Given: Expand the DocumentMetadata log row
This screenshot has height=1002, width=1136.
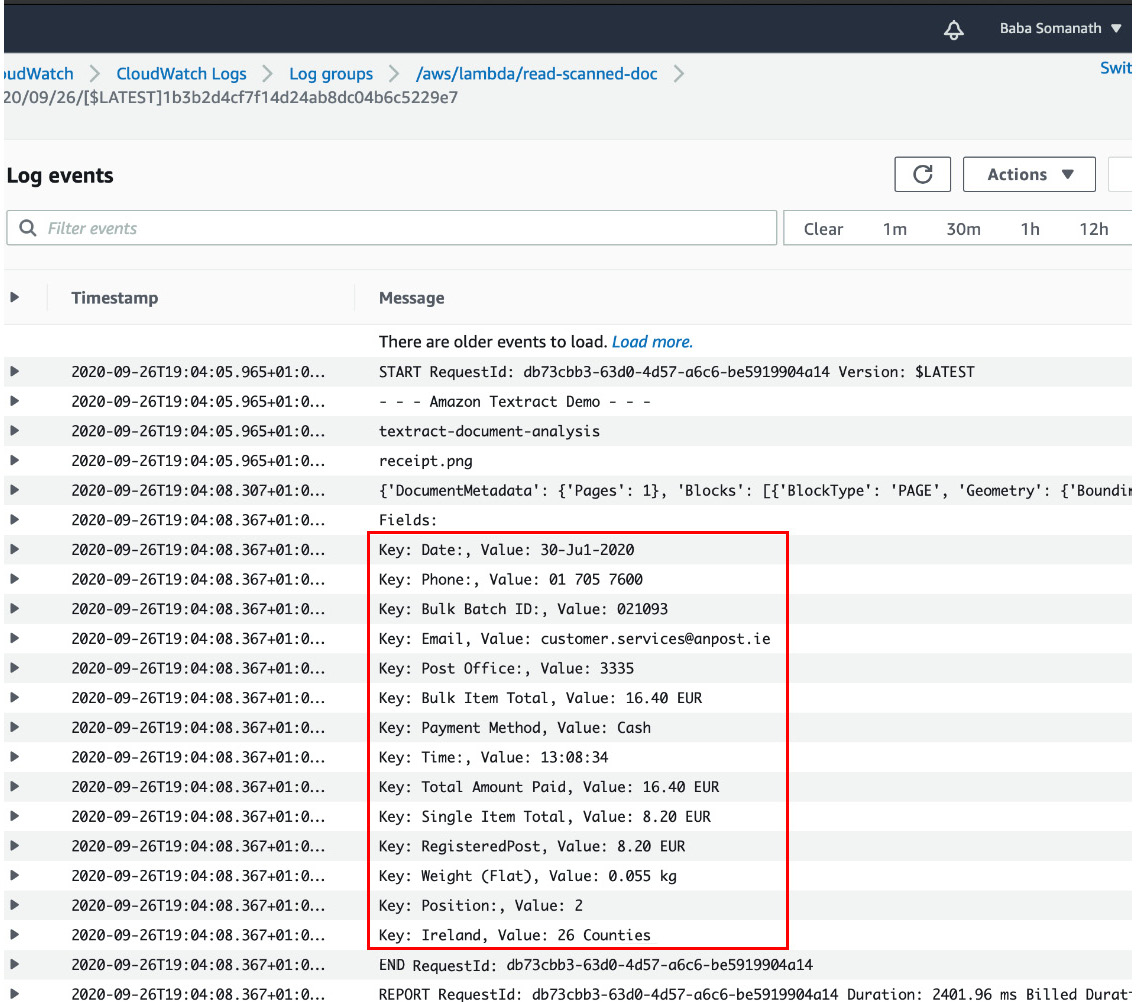Looking at the screenshot, I should pyautogui.click(x=14, y=490).
